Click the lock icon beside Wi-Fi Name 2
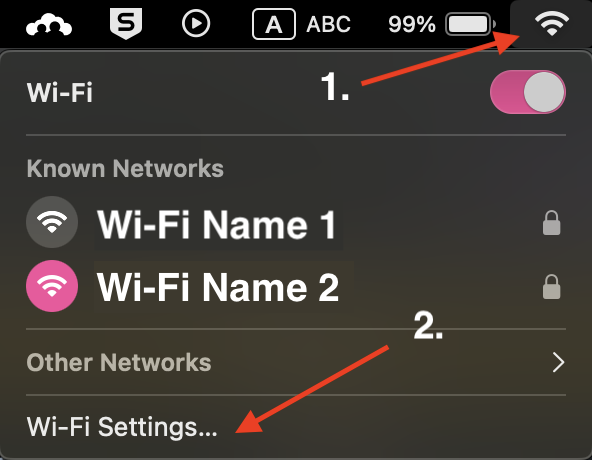Viewport: 592px width, 460px height. [551, 287]
